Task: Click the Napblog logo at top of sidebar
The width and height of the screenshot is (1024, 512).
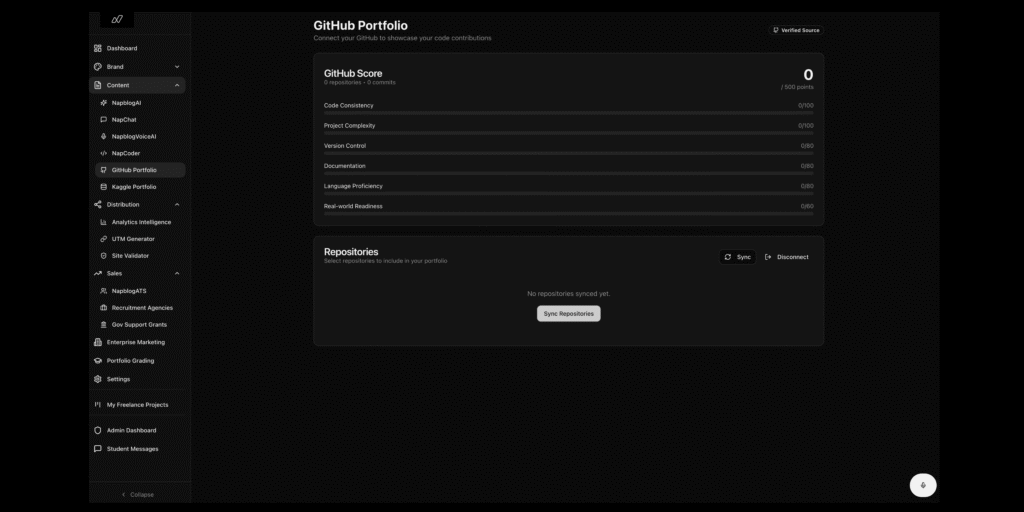Action: pyautogui.click(x=118, y=19)
